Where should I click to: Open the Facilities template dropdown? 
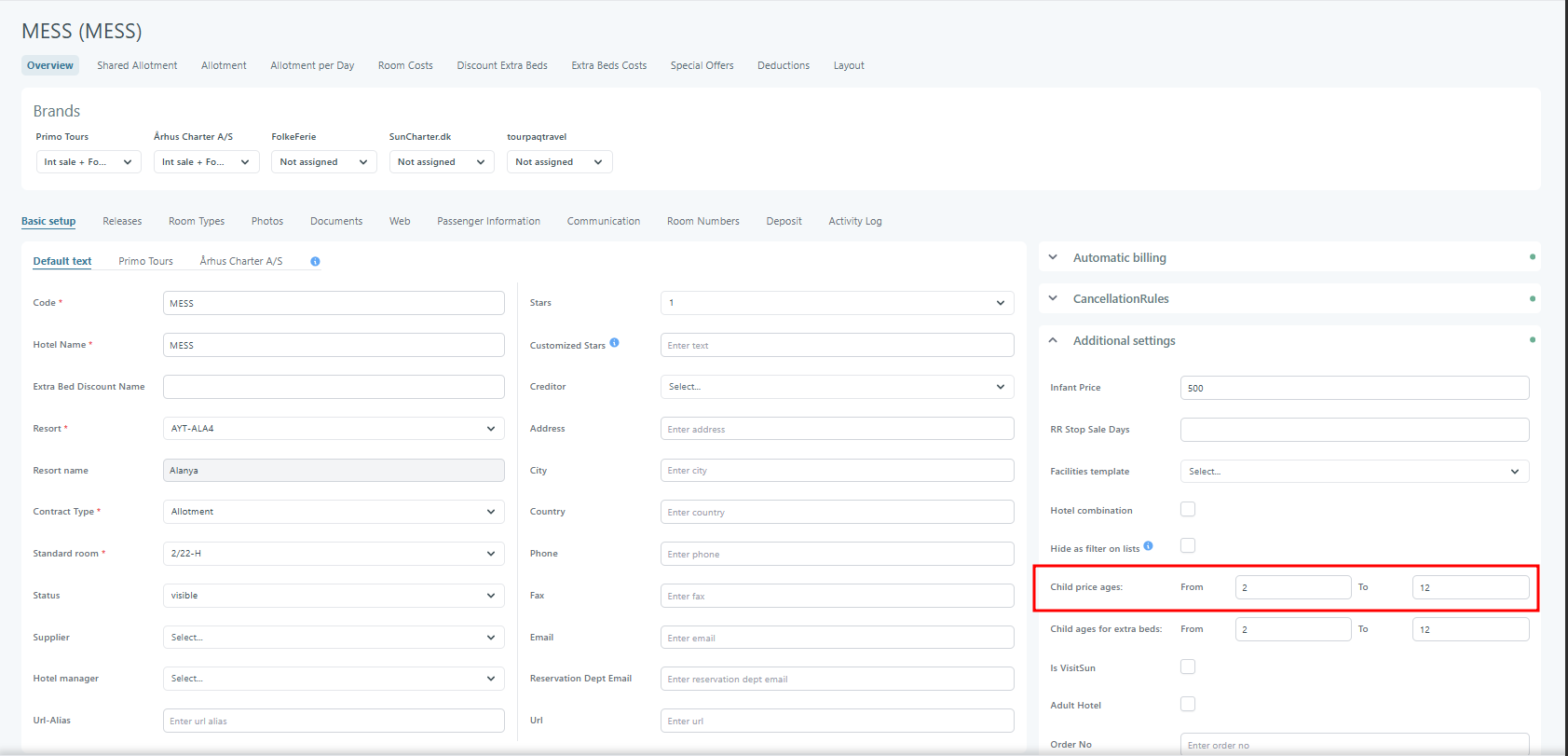(1354, 472)
